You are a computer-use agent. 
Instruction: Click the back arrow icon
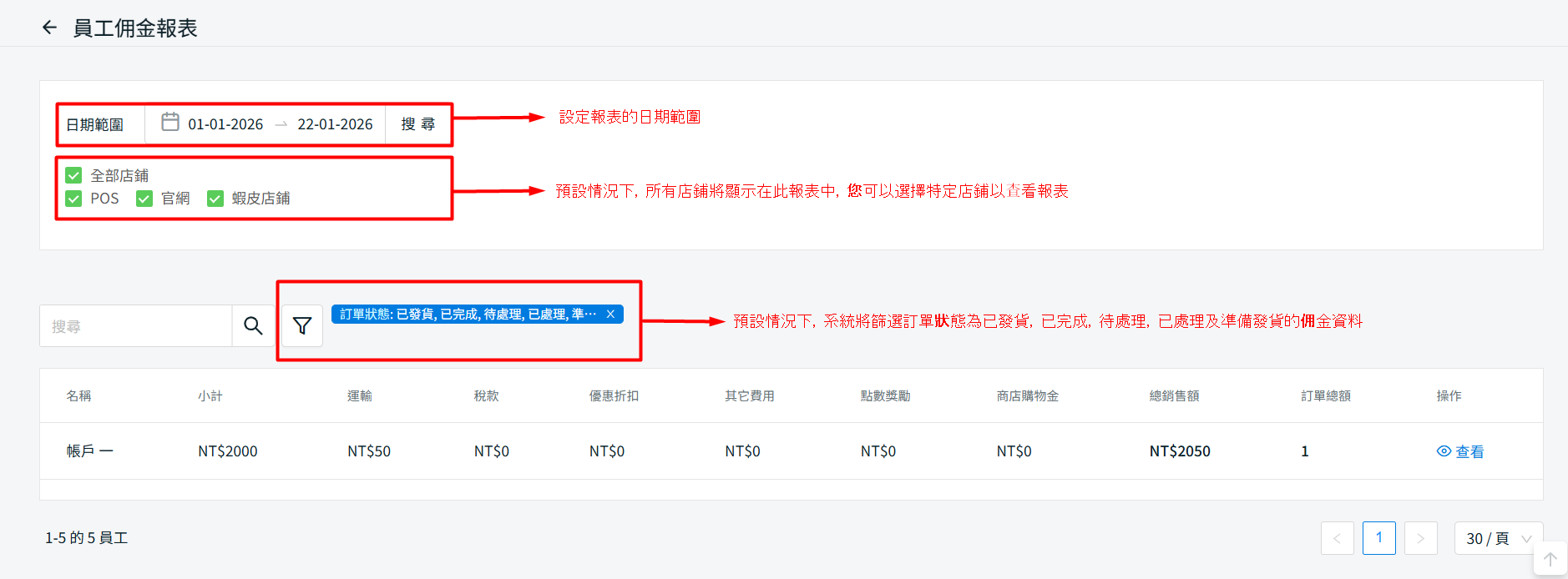click(49, 28)
